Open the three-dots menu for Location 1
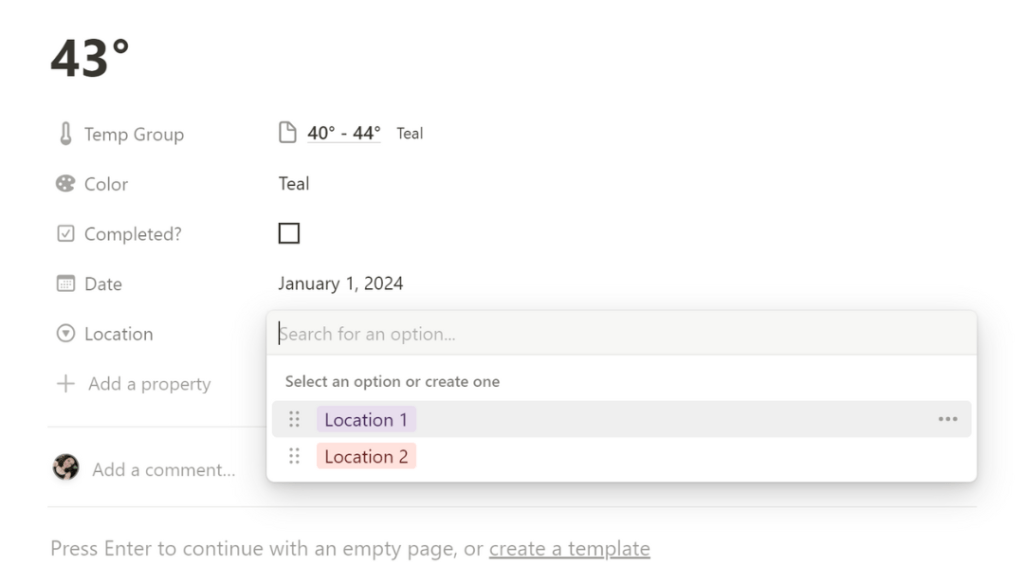Image resolution: width=1024 pixels, height=584 pixels. pyautogui.click(x=947, y=420)
